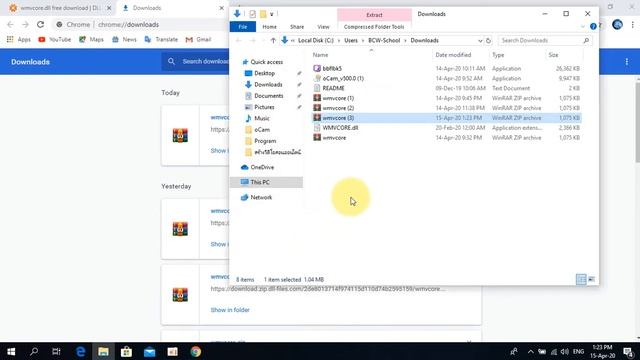Open volume control in system tray
Image resolution: width=640 pixels, height=360 pixels.
point(565,351)
